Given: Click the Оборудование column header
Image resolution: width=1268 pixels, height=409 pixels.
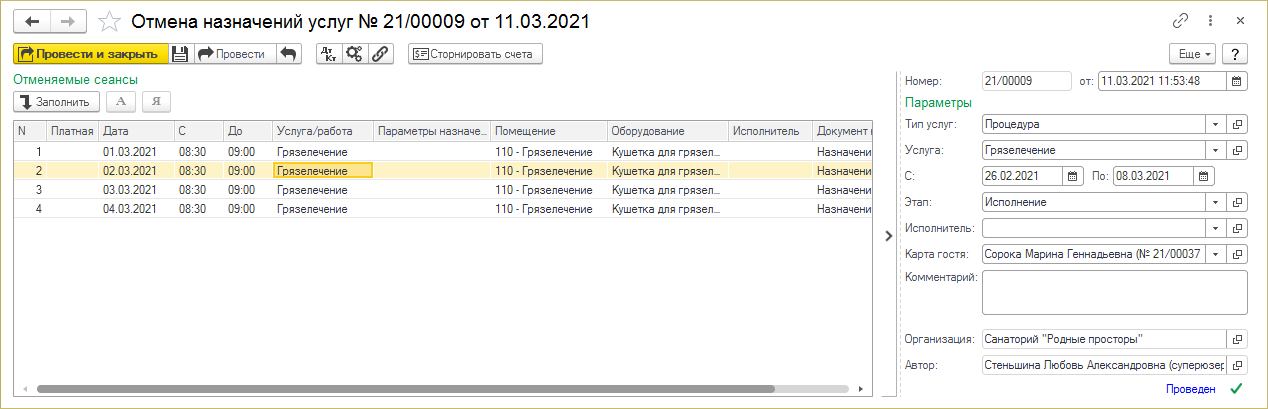Looking at the screenshot, I should [x=667, y=131].
